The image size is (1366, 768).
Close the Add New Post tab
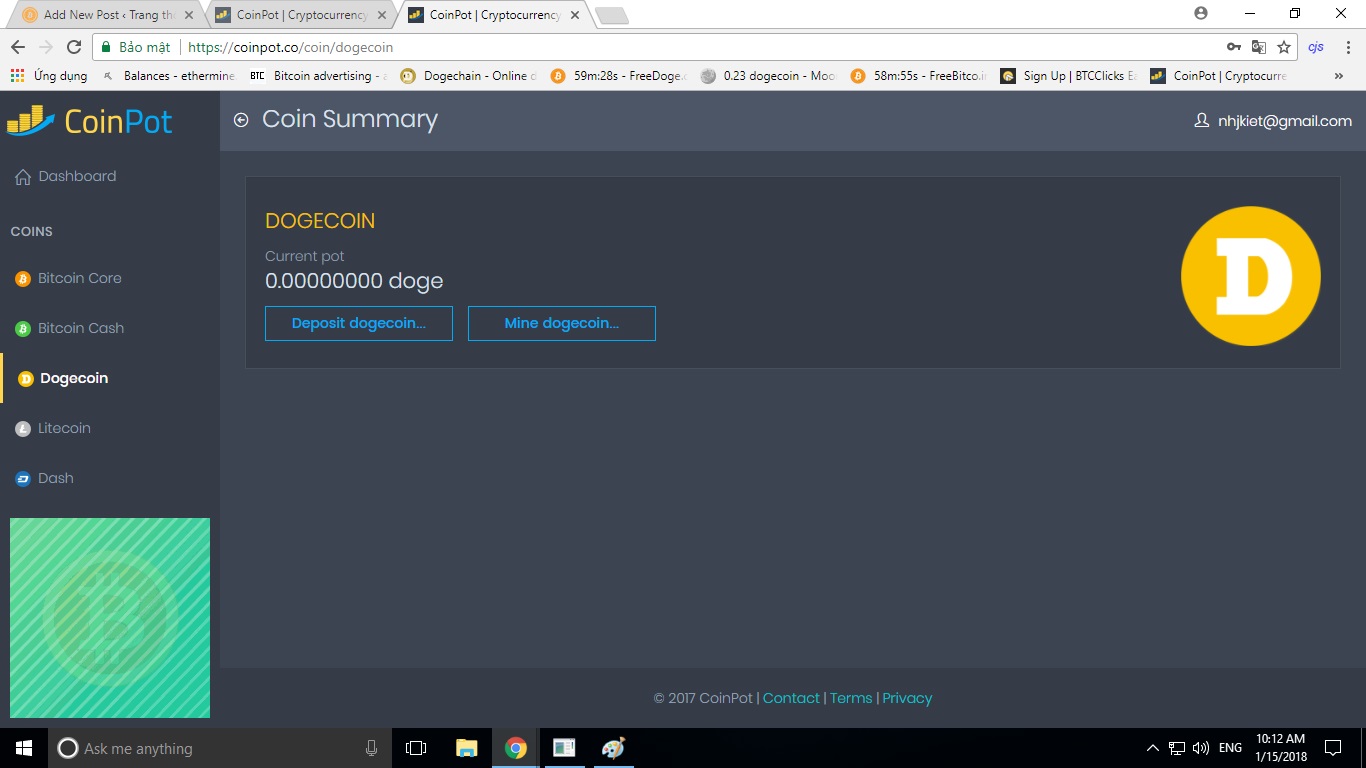click(189, 15)
